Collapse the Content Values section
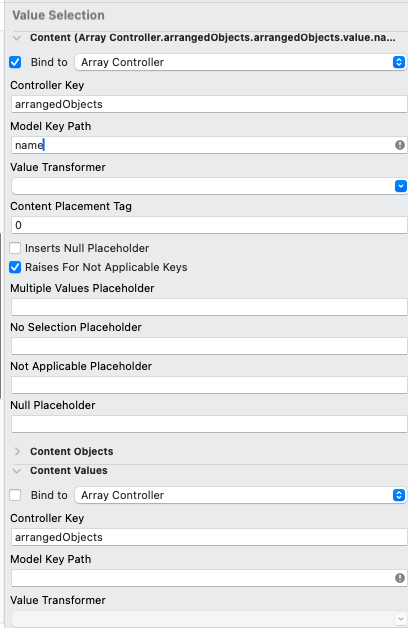The height and width of the screenshot is (628, 408). click(17, 471)
